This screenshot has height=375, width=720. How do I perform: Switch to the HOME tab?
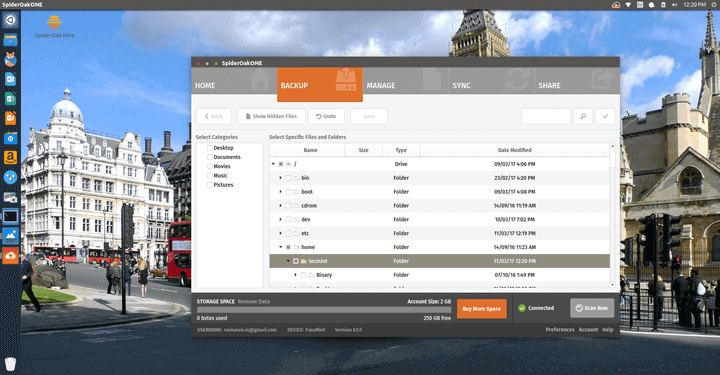tap(234, 81)
